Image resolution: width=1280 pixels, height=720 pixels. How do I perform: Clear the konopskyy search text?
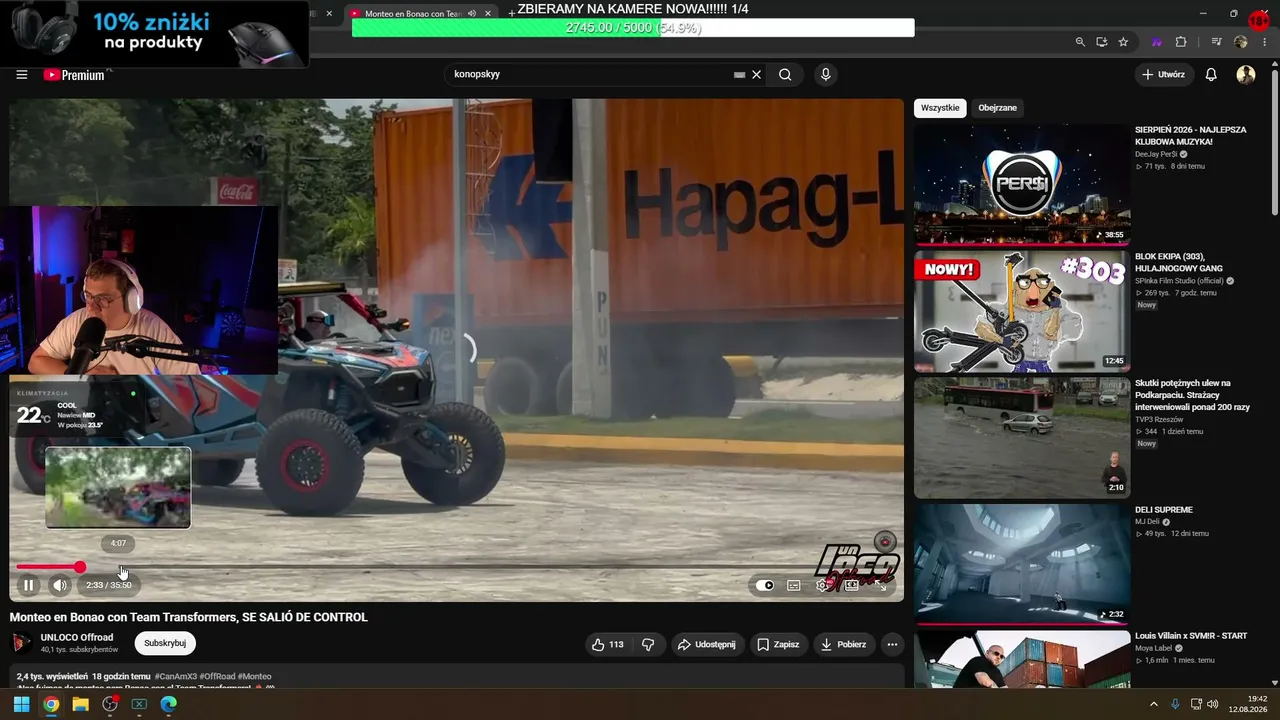tap(757, 75)
